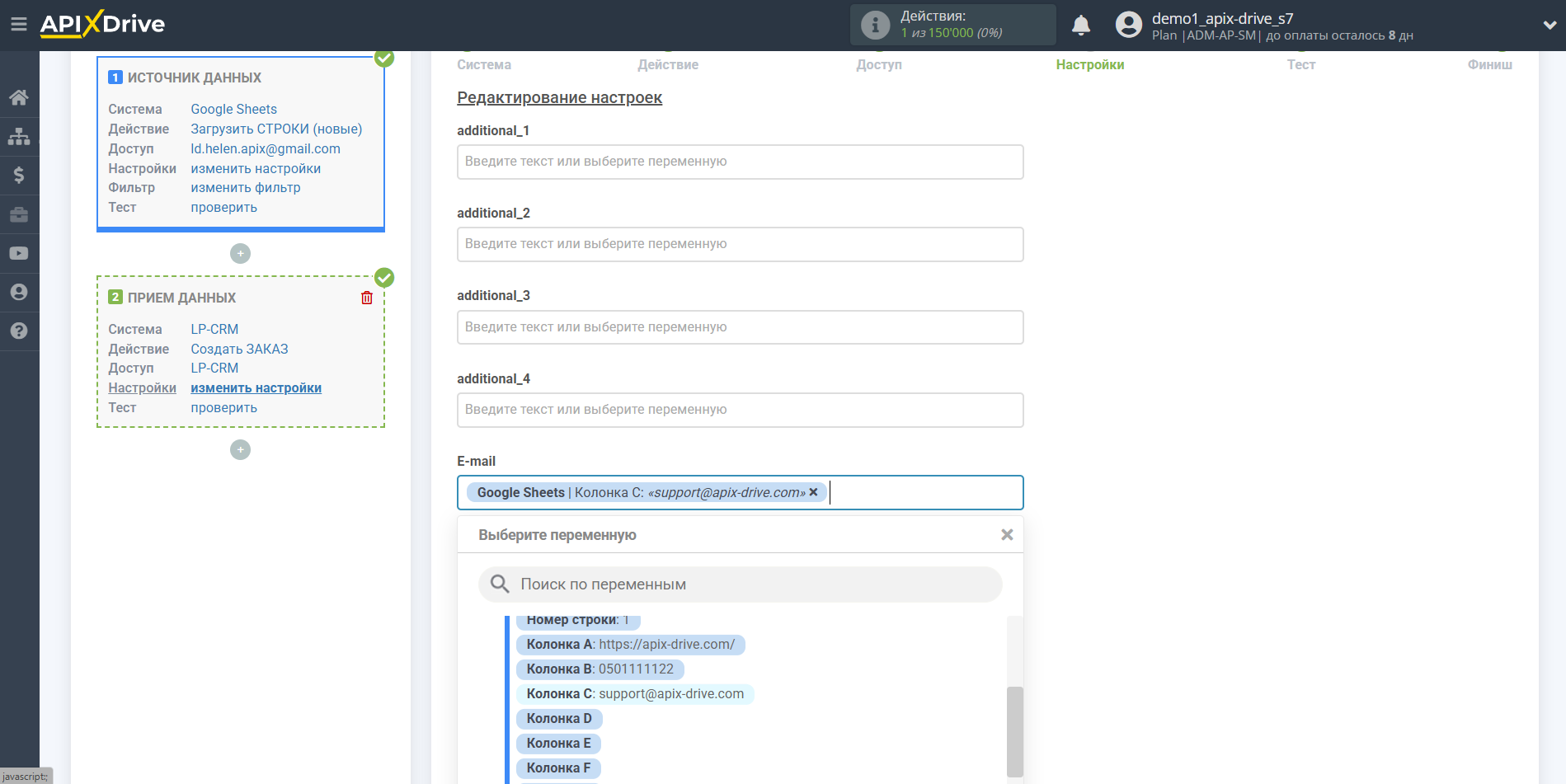
Task: Click the demo1_apix-drive_s7 username
Action: (1222, 18)
